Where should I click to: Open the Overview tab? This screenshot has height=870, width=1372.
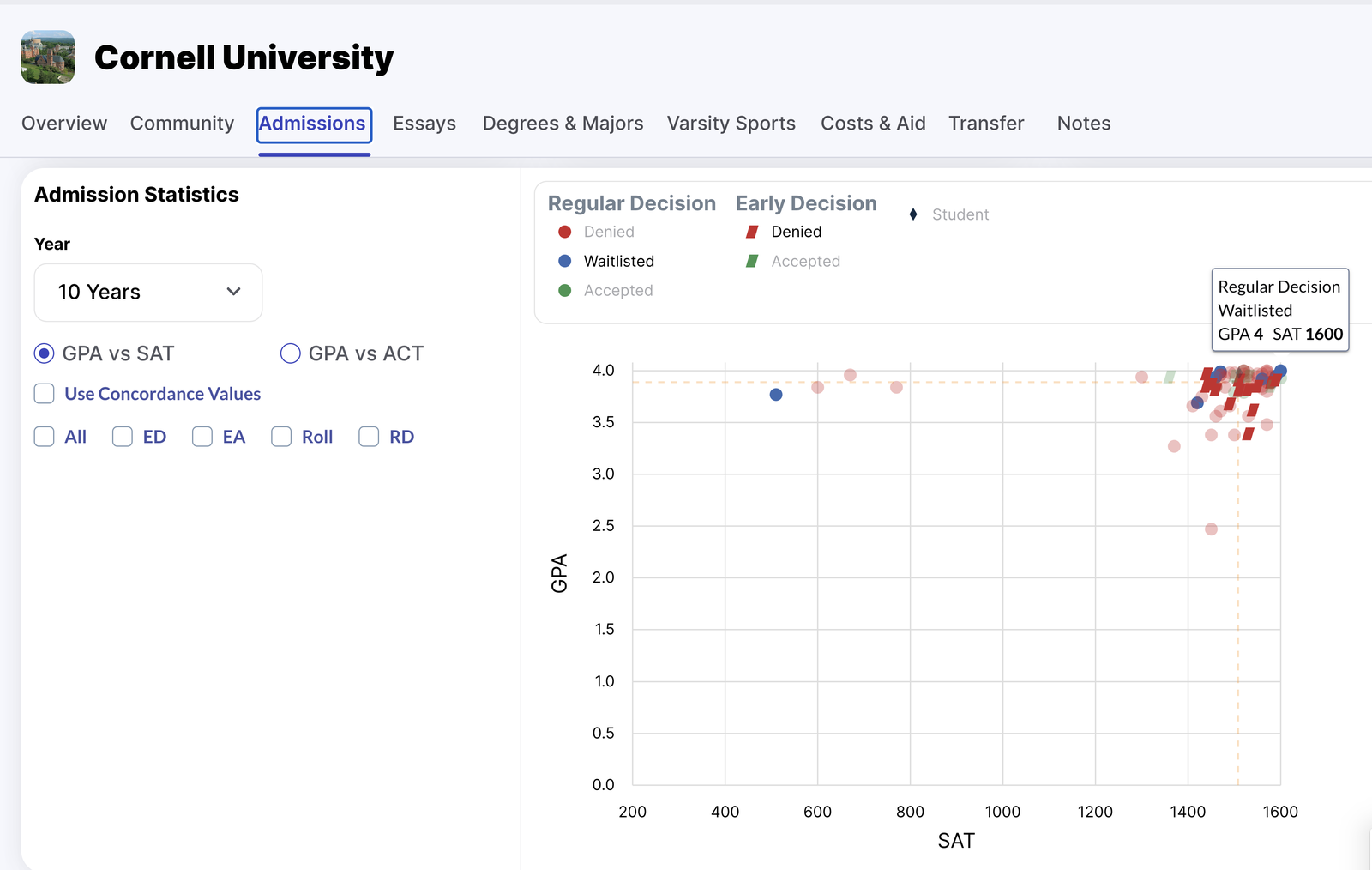(x=64, y=124)
